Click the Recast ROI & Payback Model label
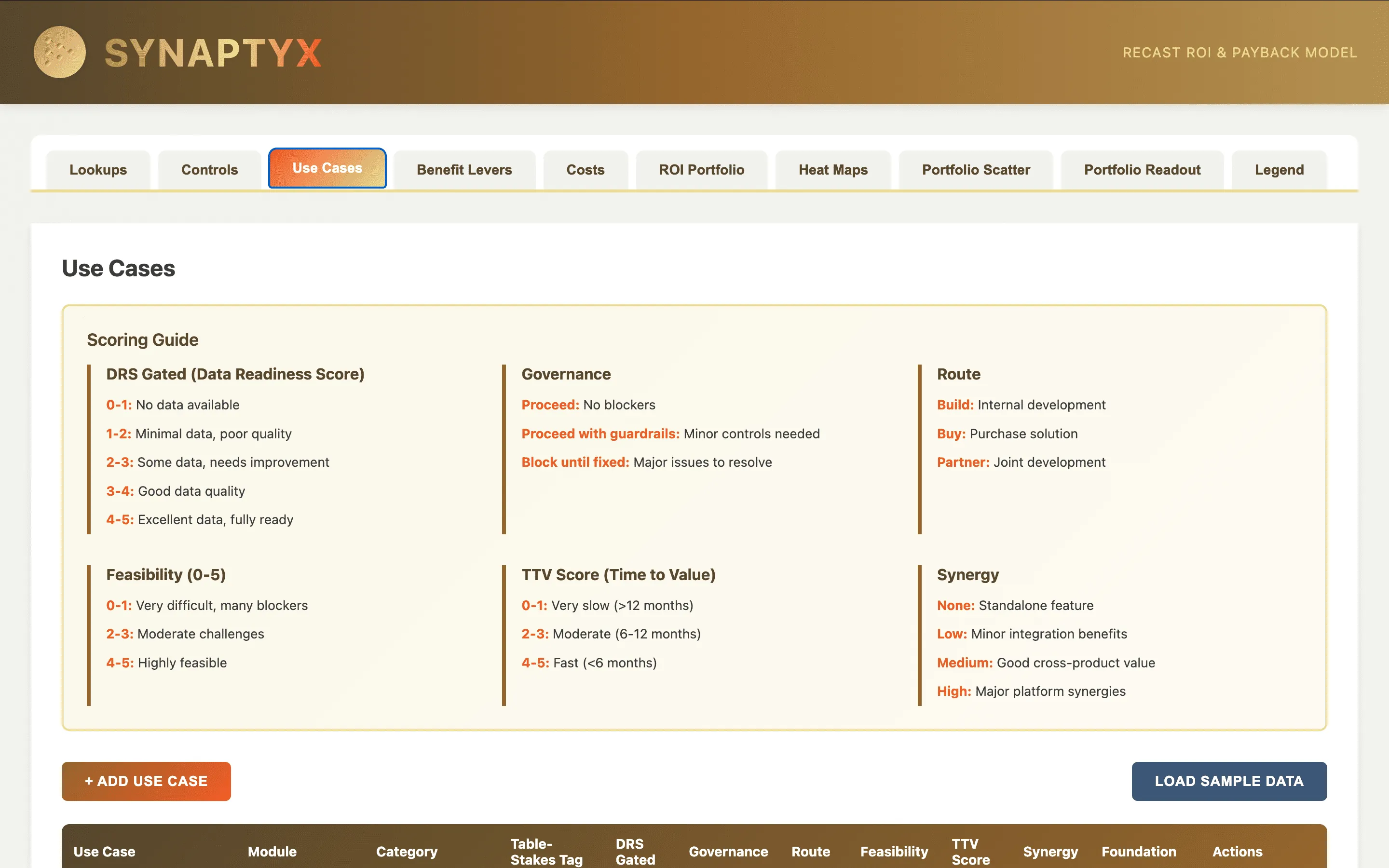Screen dimensions: 1389x868 [1239, 52]
